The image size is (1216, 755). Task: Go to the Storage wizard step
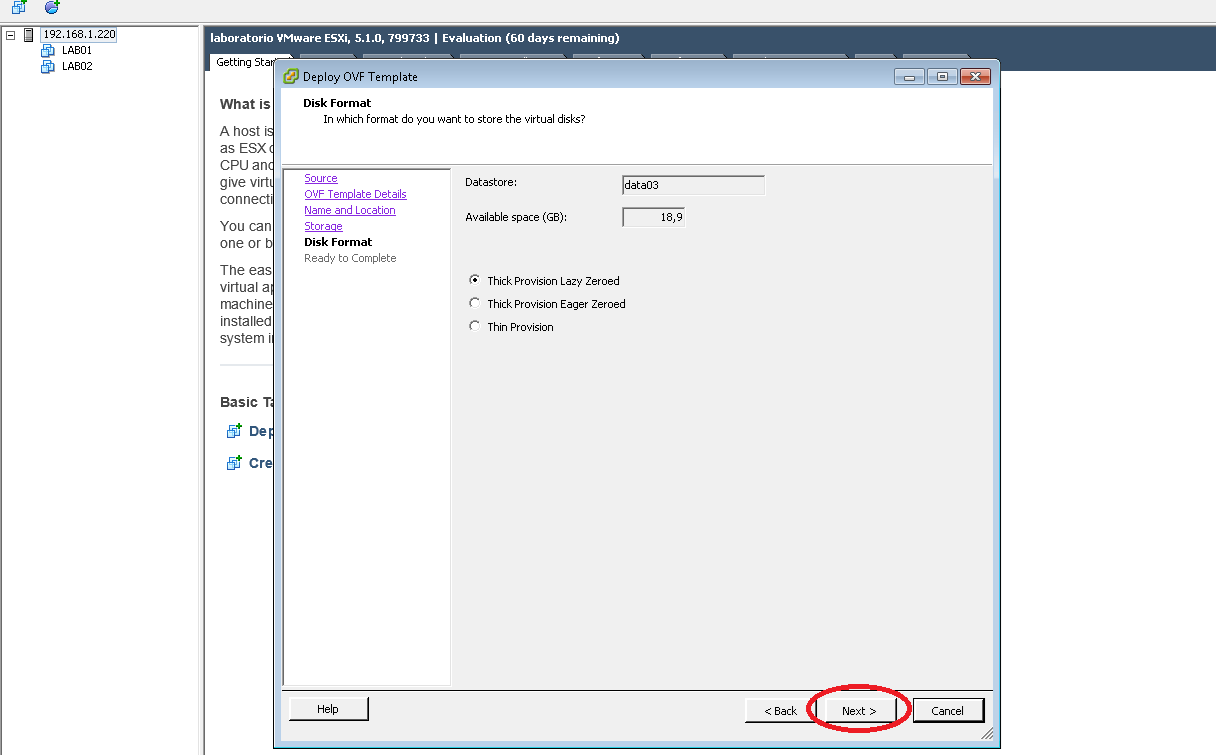coord(323,226)
